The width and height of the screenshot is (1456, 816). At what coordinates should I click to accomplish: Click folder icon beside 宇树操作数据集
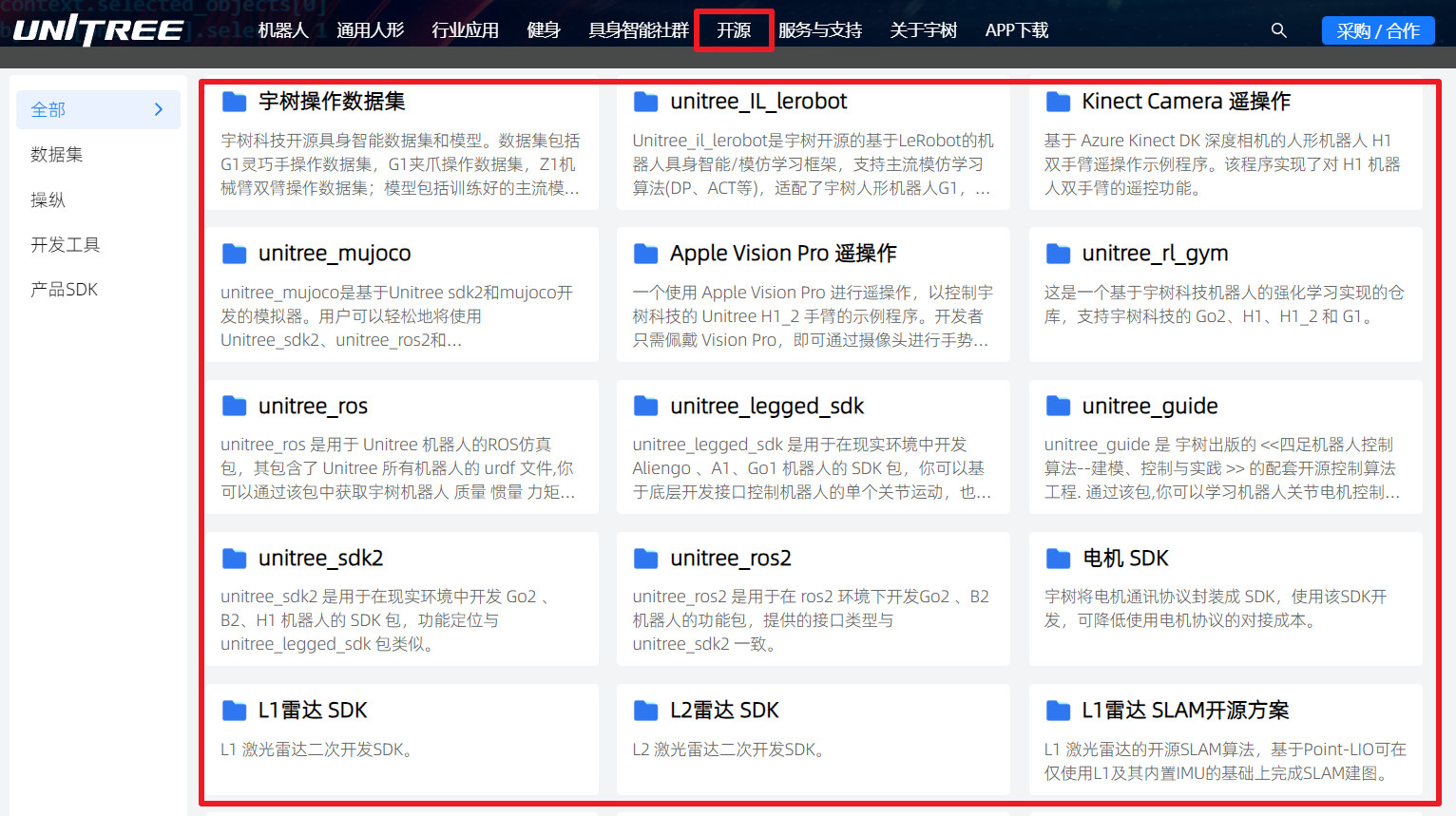(234, 102)
